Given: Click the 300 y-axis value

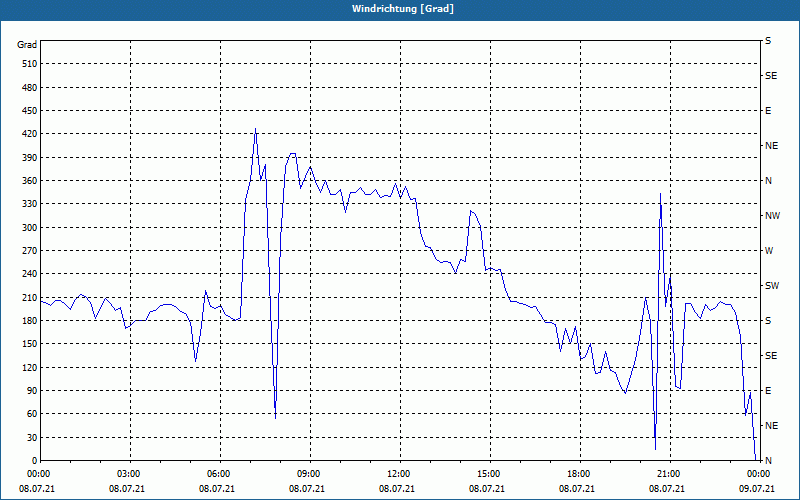Looking at the screenshot, I should click(30, 228).
